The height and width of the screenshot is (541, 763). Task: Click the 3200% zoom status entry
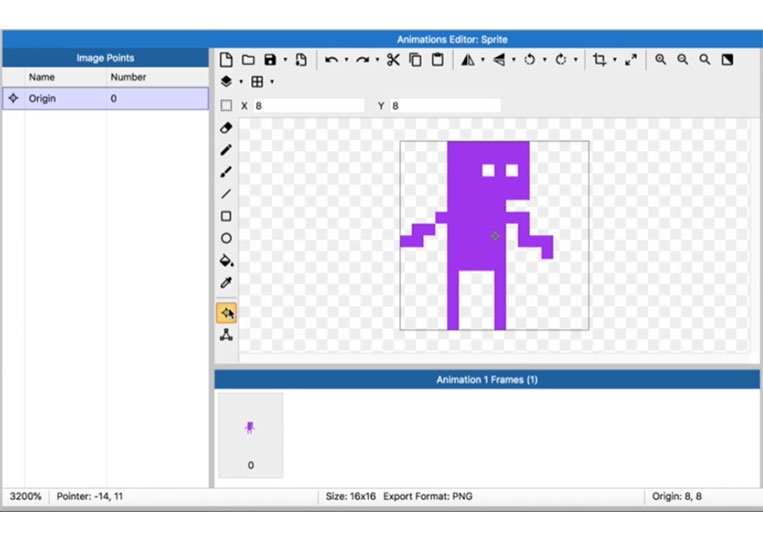coord(25,497)
